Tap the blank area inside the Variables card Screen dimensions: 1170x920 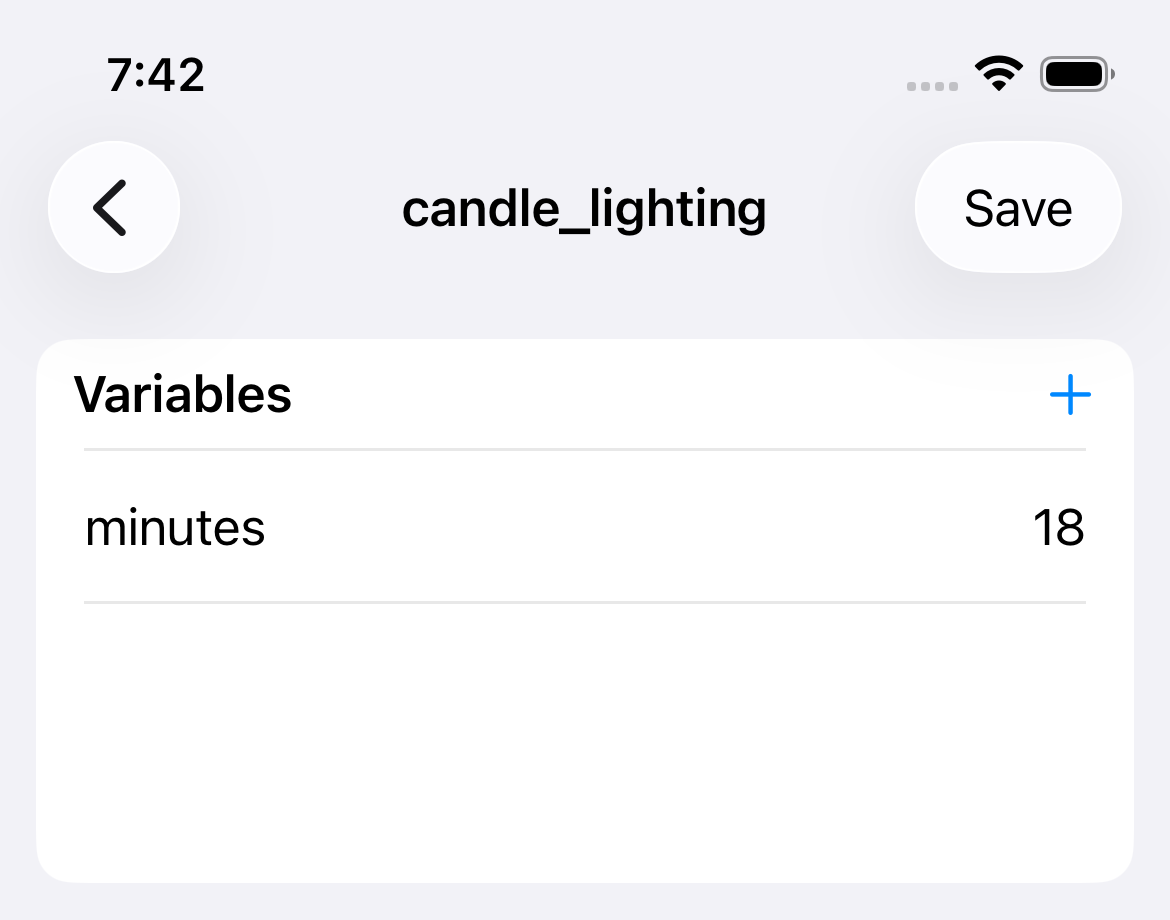[584, 740]
